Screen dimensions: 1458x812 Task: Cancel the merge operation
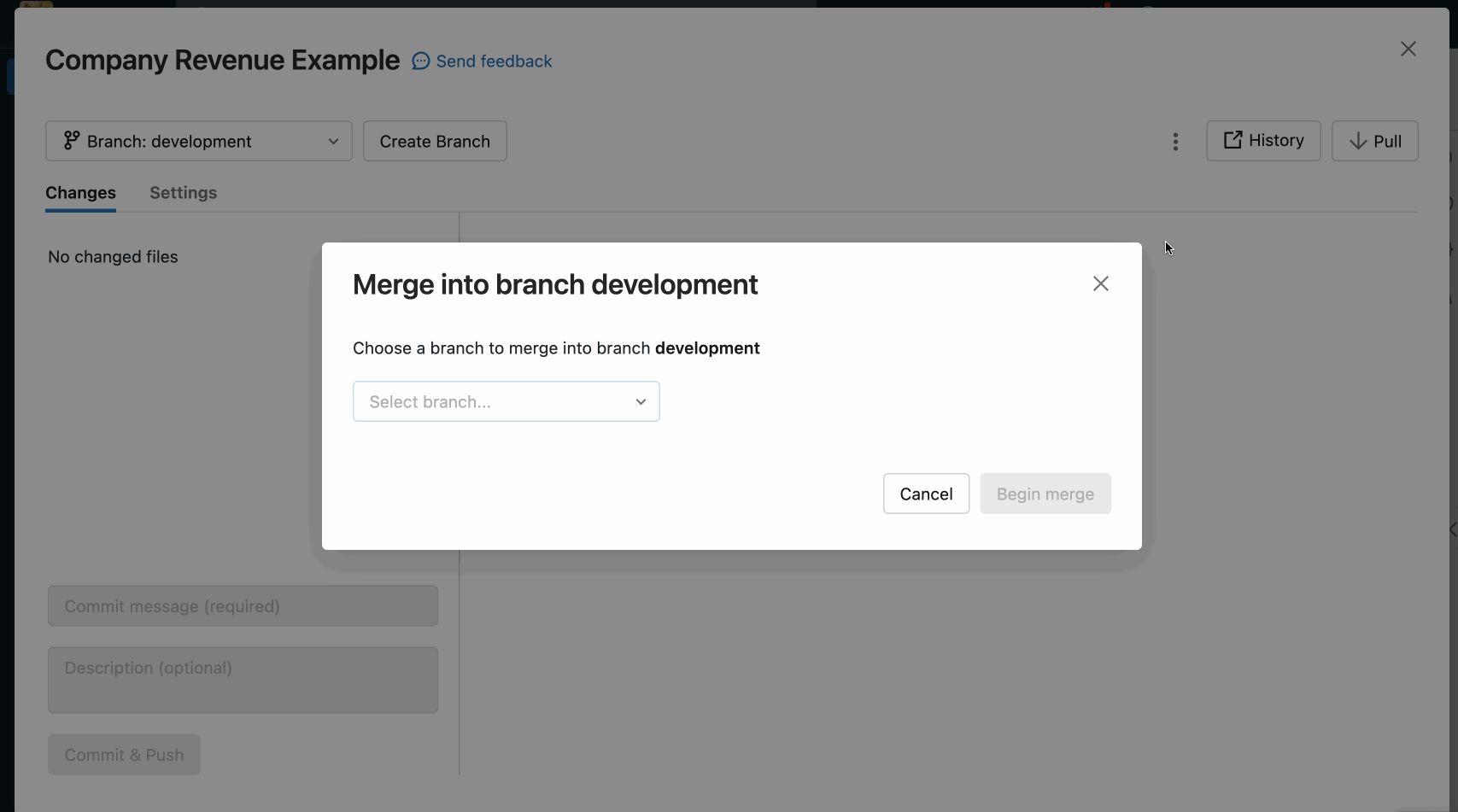pyautogui.click(x=926, y=494)
